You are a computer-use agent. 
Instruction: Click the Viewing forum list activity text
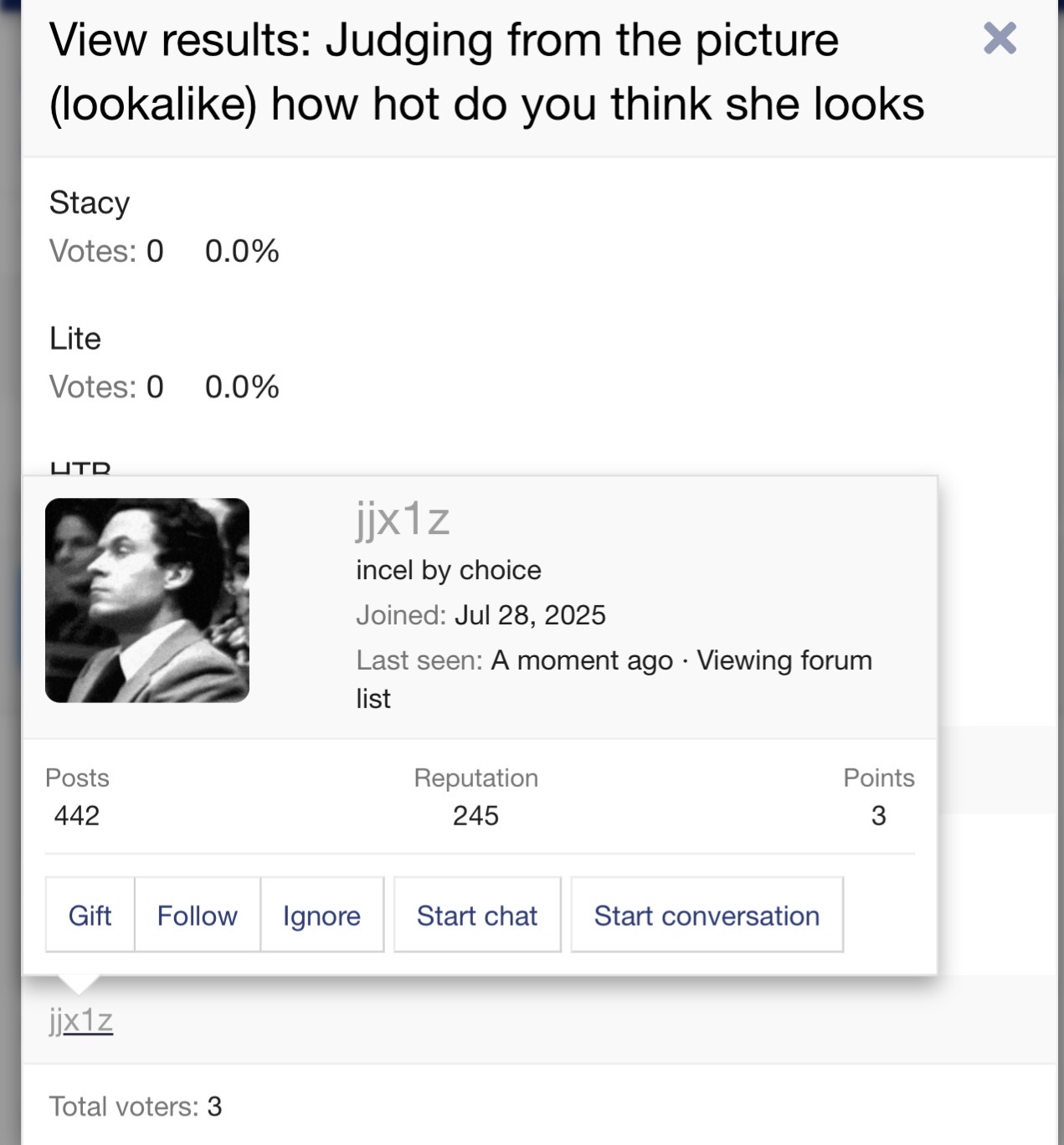pos(784,660)
